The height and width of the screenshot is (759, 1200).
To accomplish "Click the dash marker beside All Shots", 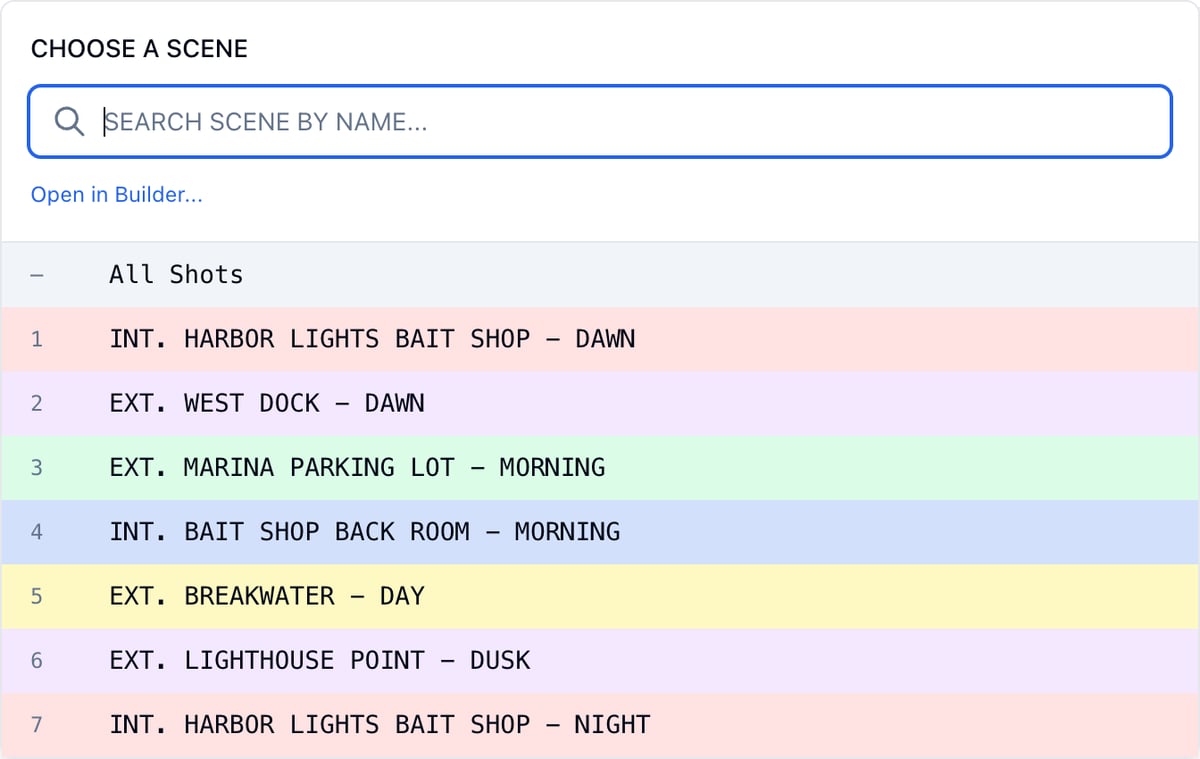I will (37, 275).
